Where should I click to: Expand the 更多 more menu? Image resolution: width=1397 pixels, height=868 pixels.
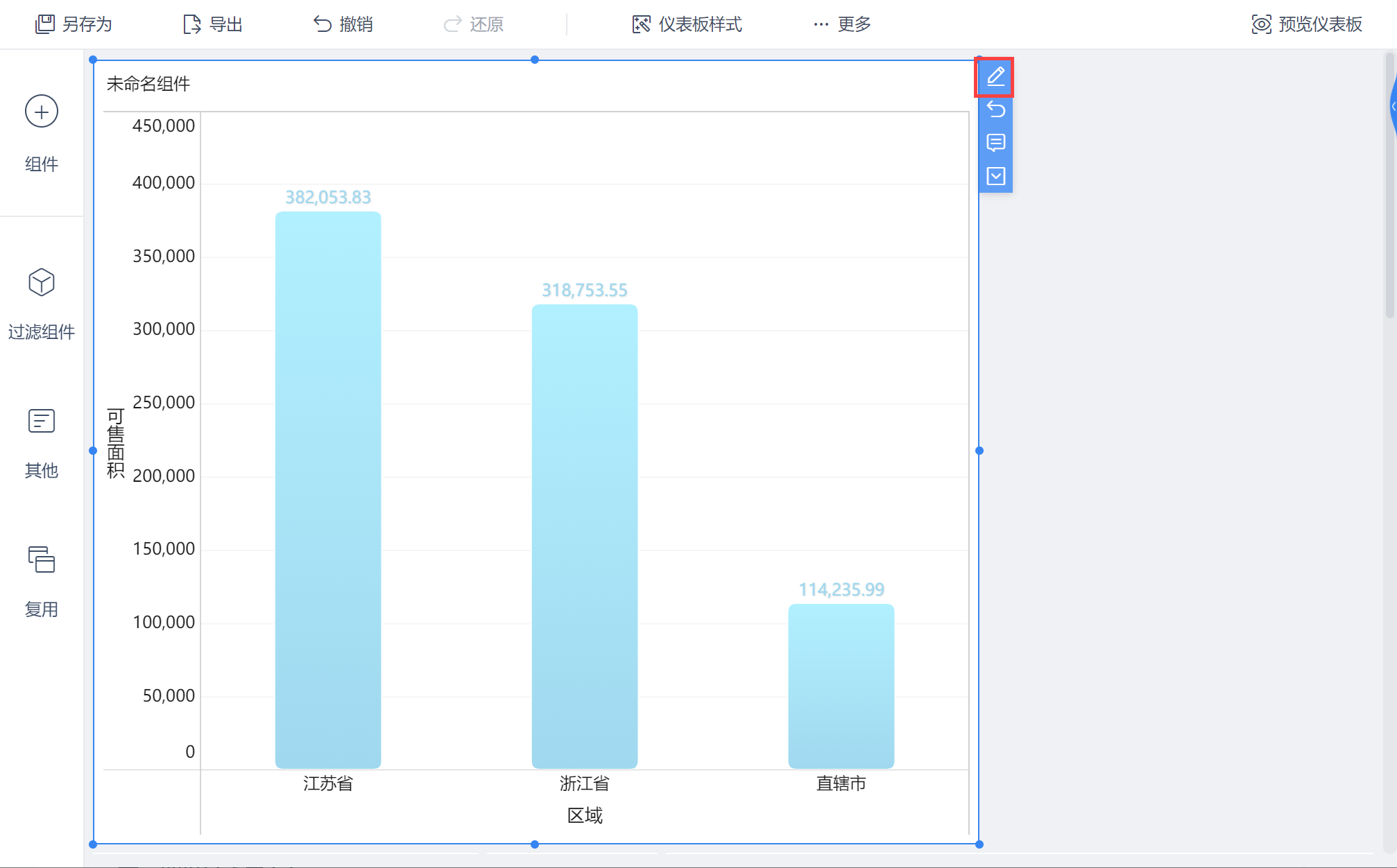(x=842, y=24)
